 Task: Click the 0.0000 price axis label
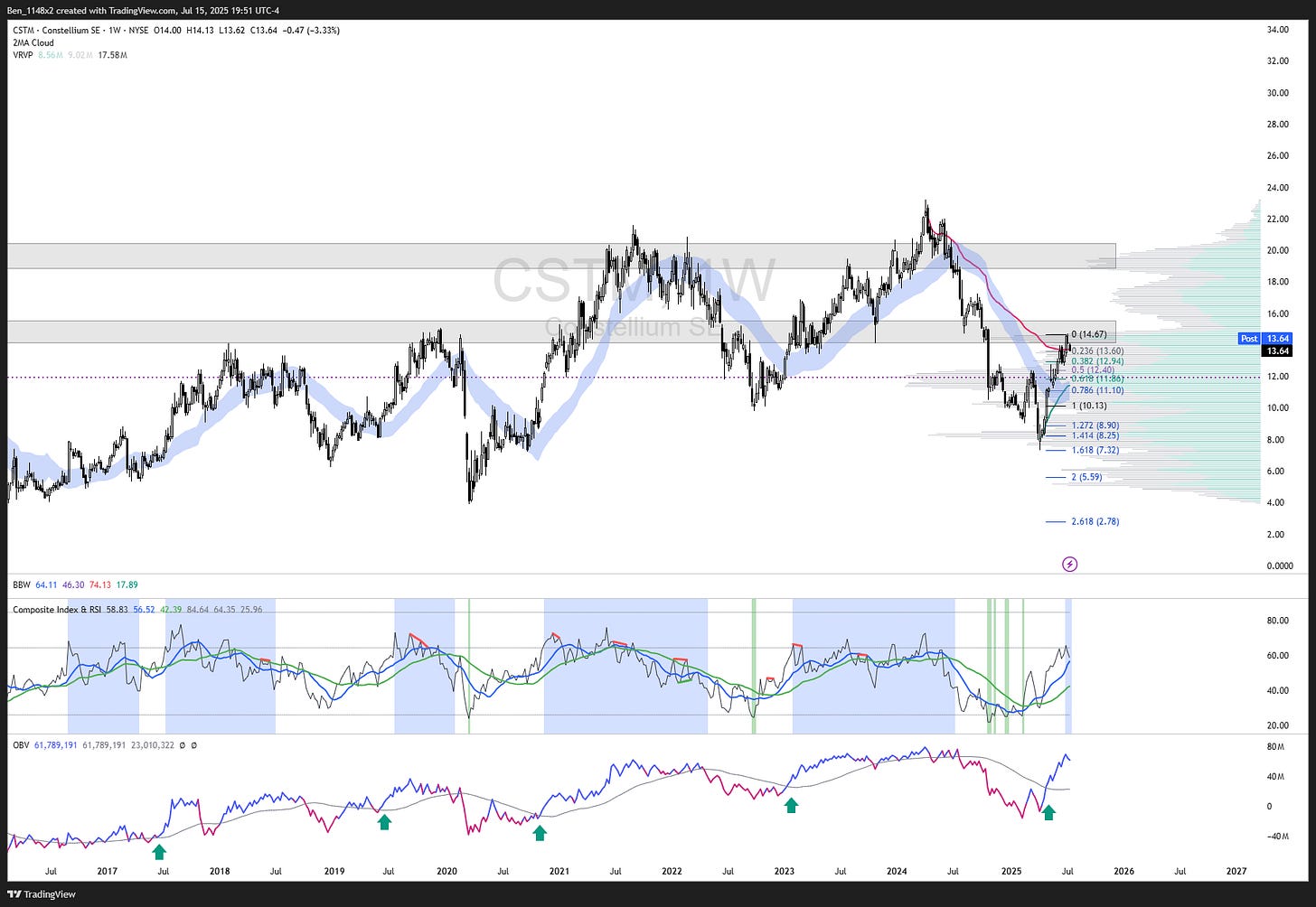(1280, 566)
